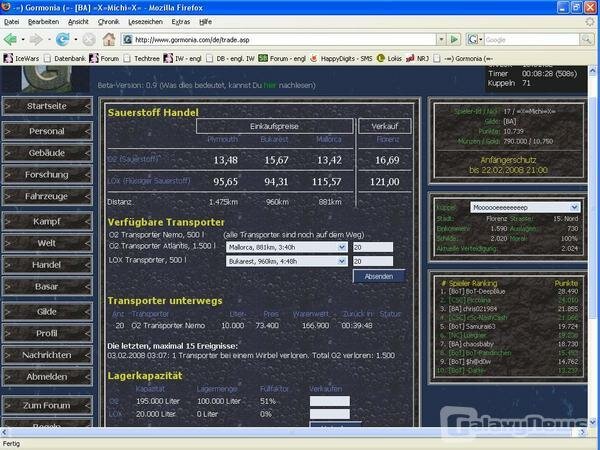Go to Forschung in the sidebar

point(46,174)
